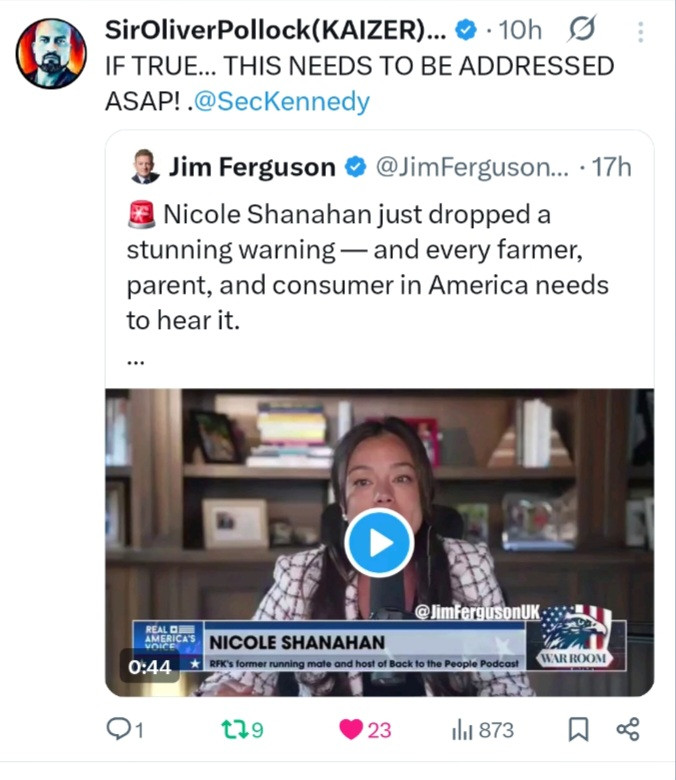
Task: Open the reply comment icon
Action: 118,729
